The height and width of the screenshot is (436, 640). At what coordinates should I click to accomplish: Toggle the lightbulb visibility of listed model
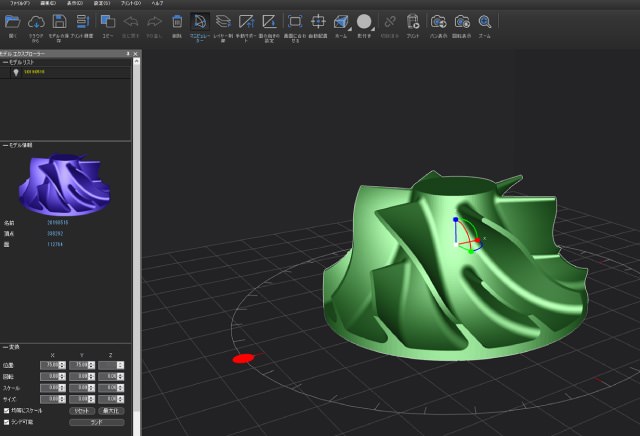coord(16,72)
